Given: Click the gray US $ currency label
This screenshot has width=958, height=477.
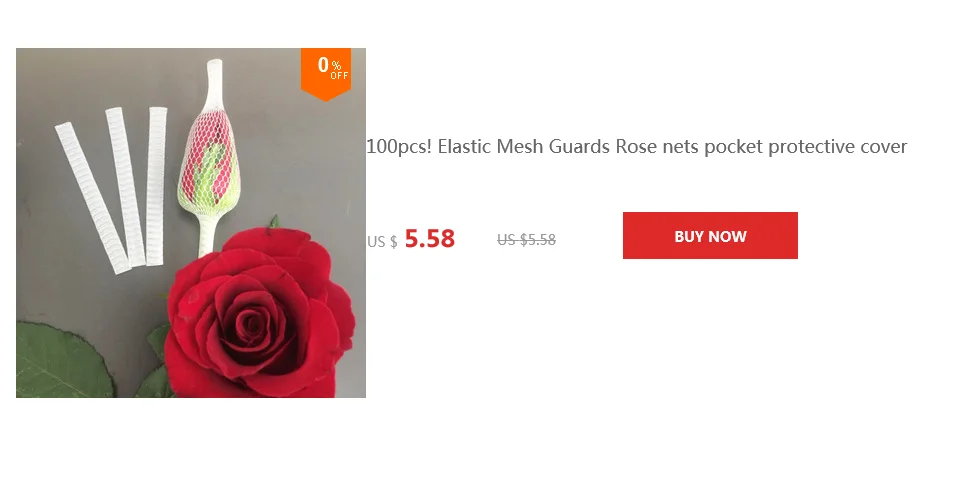Looking at the screenshot, I should point(382,242).
